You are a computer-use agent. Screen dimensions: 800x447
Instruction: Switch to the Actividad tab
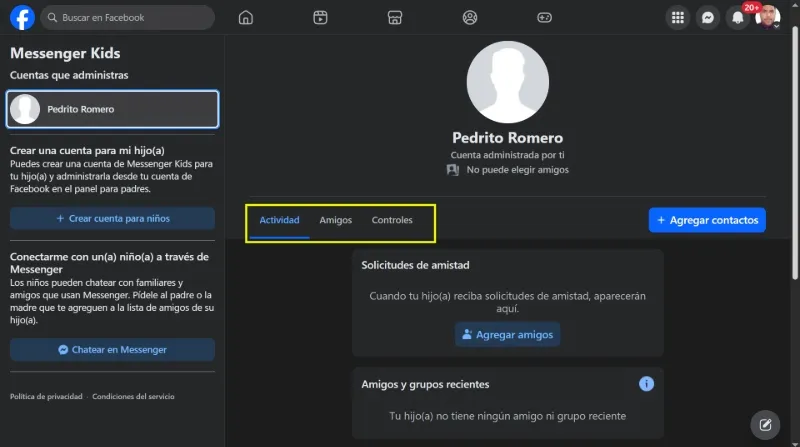(x=279, y=220)
